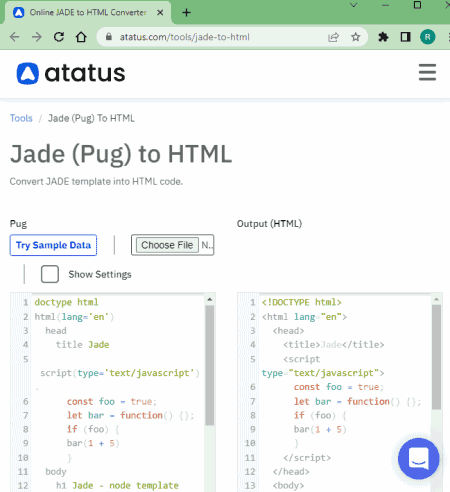Click the '<body>' line in HTML output

tap(288, 486)
